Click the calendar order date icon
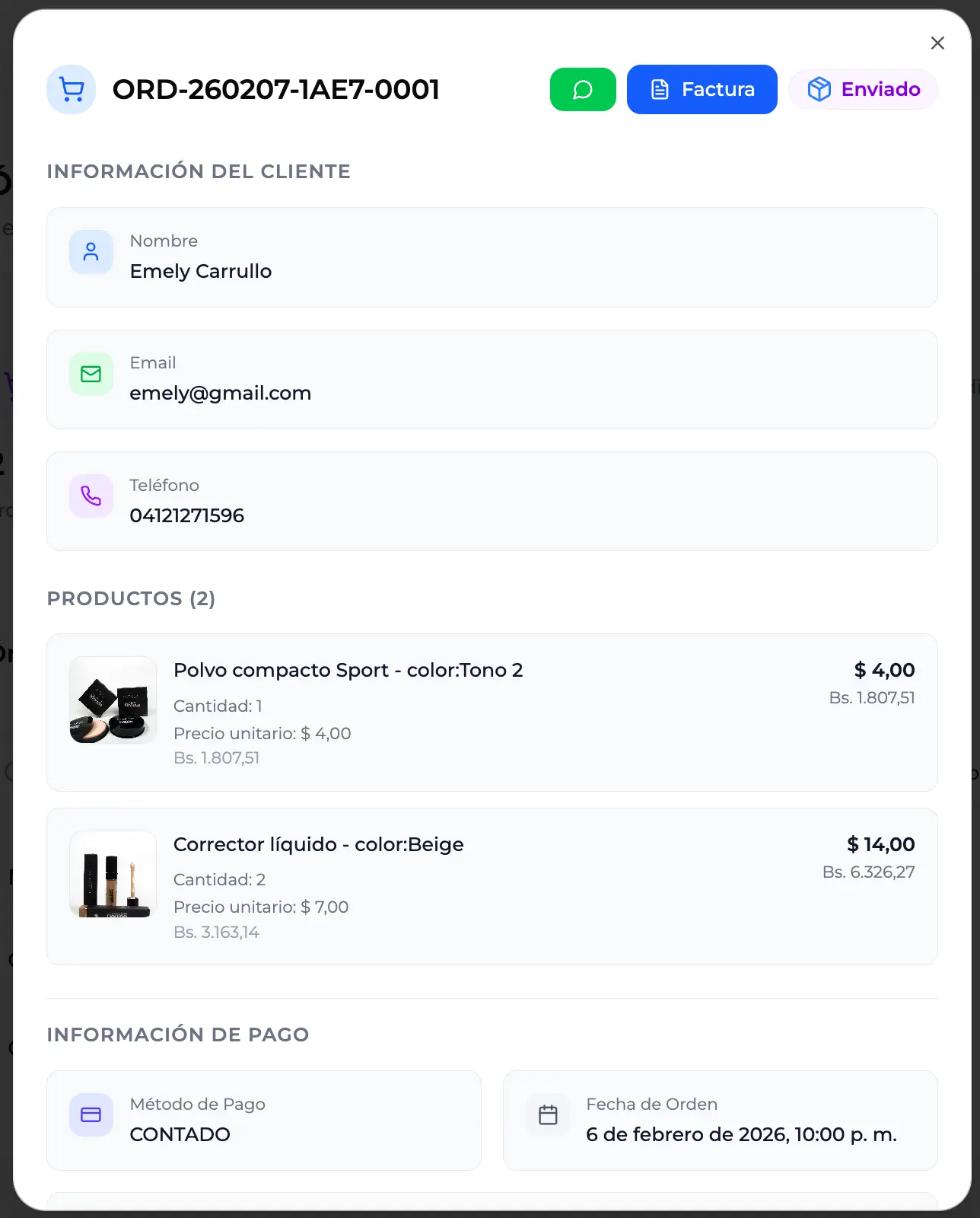The width and height of the screenshot is (980, 1218). 548,1115
